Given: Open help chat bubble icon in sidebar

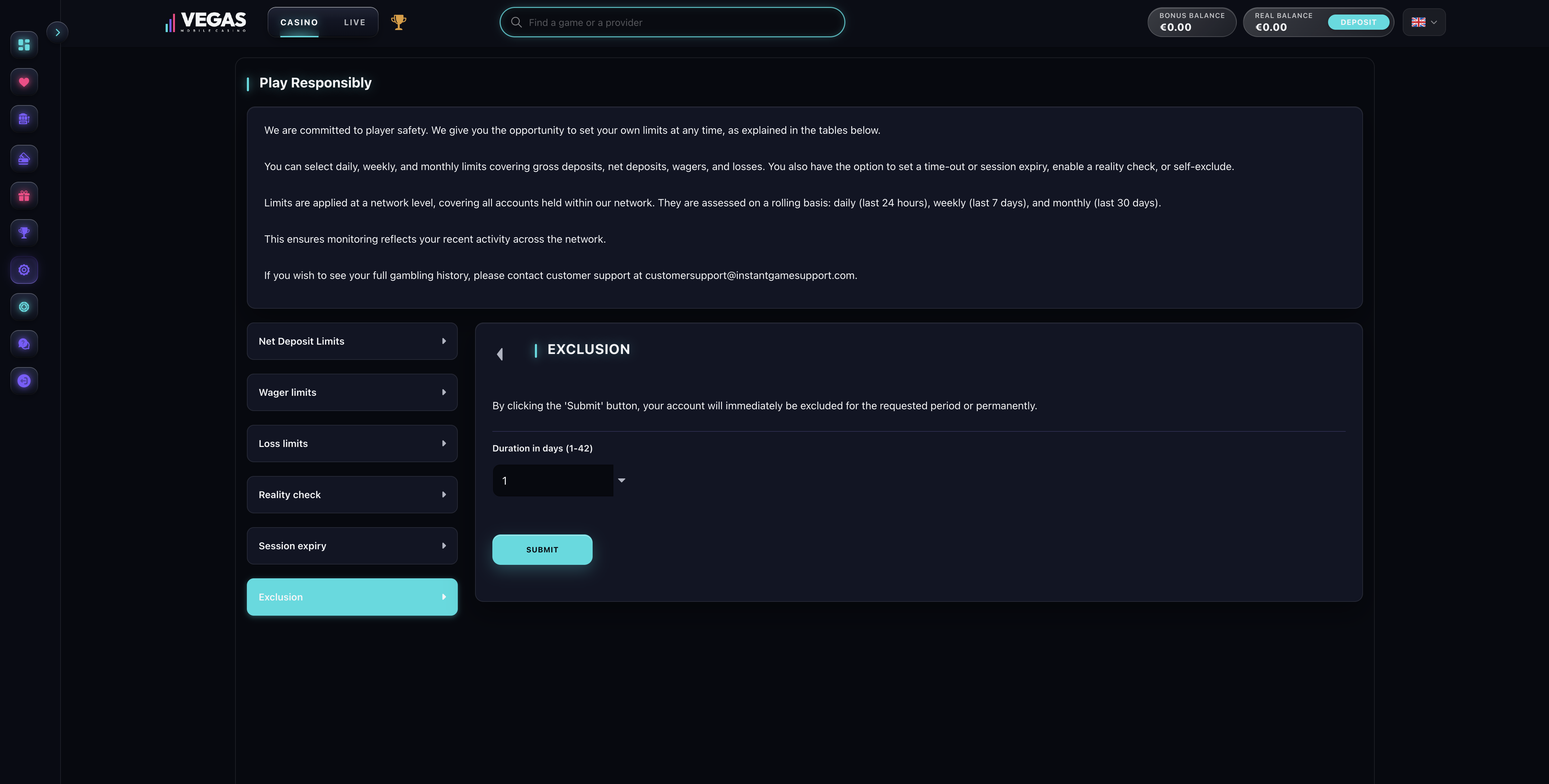Looking at the screenshot, I should [24, 344].
